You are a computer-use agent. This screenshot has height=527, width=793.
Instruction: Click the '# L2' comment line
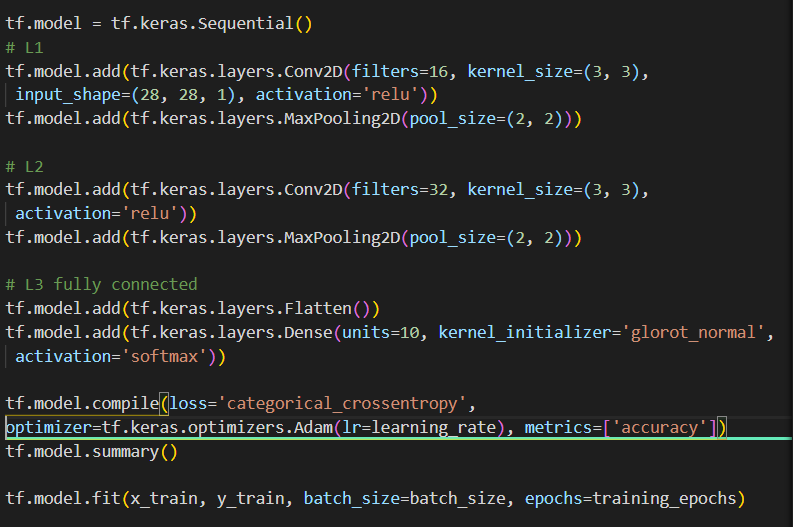[24, 166]
